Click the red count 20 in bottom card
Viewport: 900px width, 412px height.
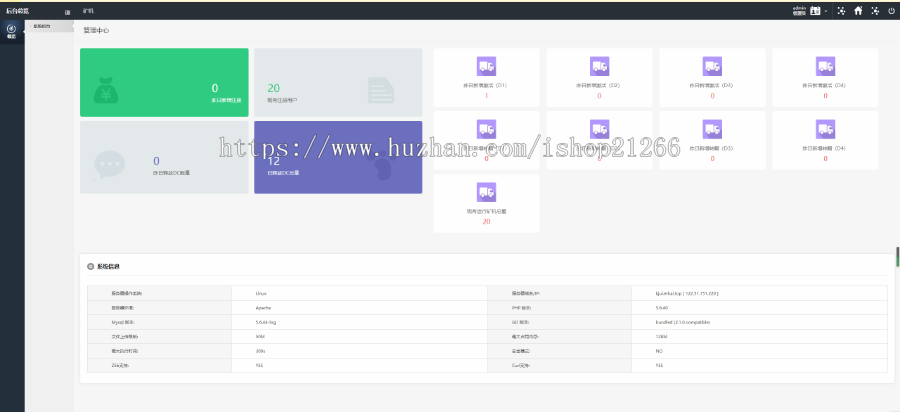(486, 221)
